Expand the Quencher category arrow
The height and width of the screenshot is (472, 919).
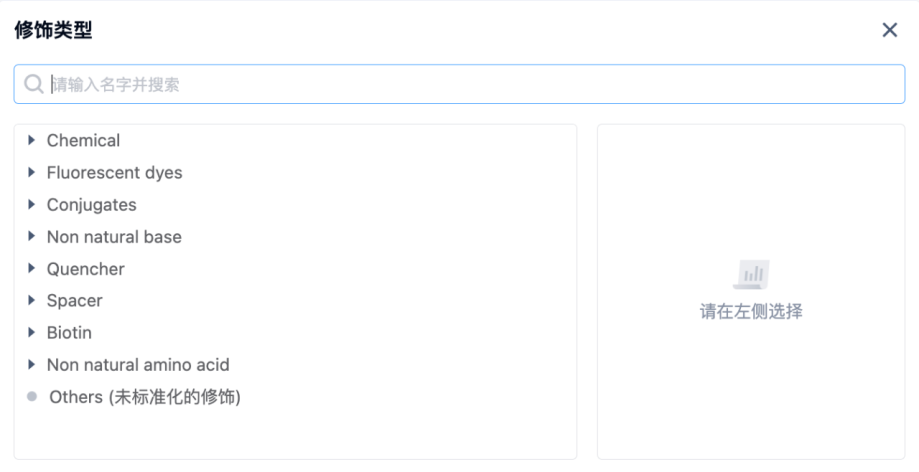(32, 269)
